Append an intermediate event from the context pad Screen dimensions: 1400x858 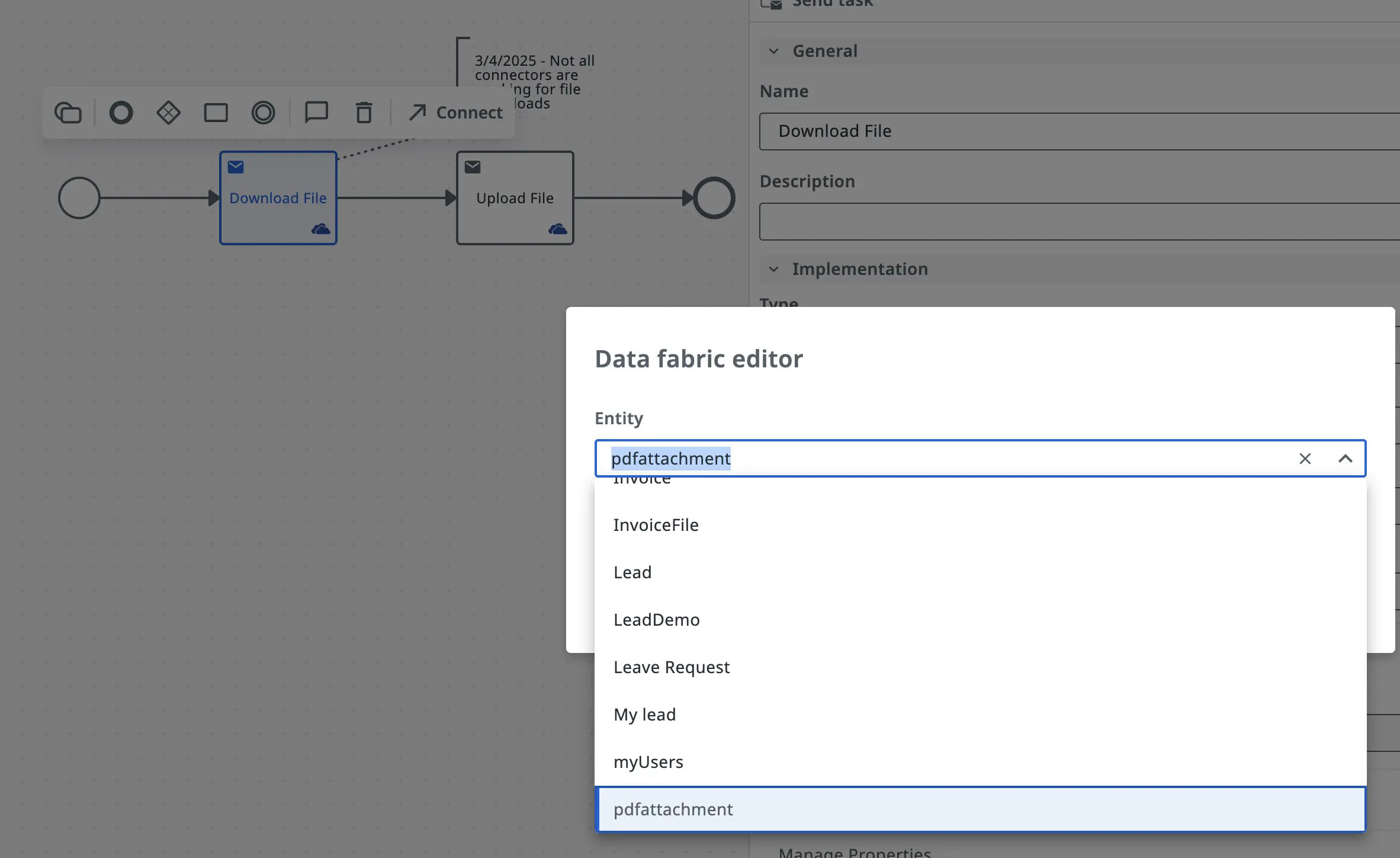pos(121,112)
